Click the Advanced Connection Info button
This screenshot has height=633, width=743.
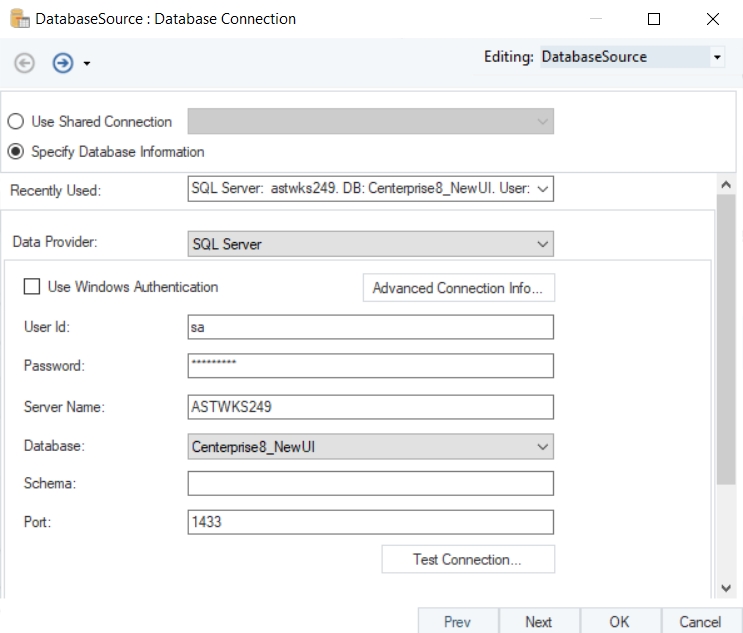pos(457,288)
